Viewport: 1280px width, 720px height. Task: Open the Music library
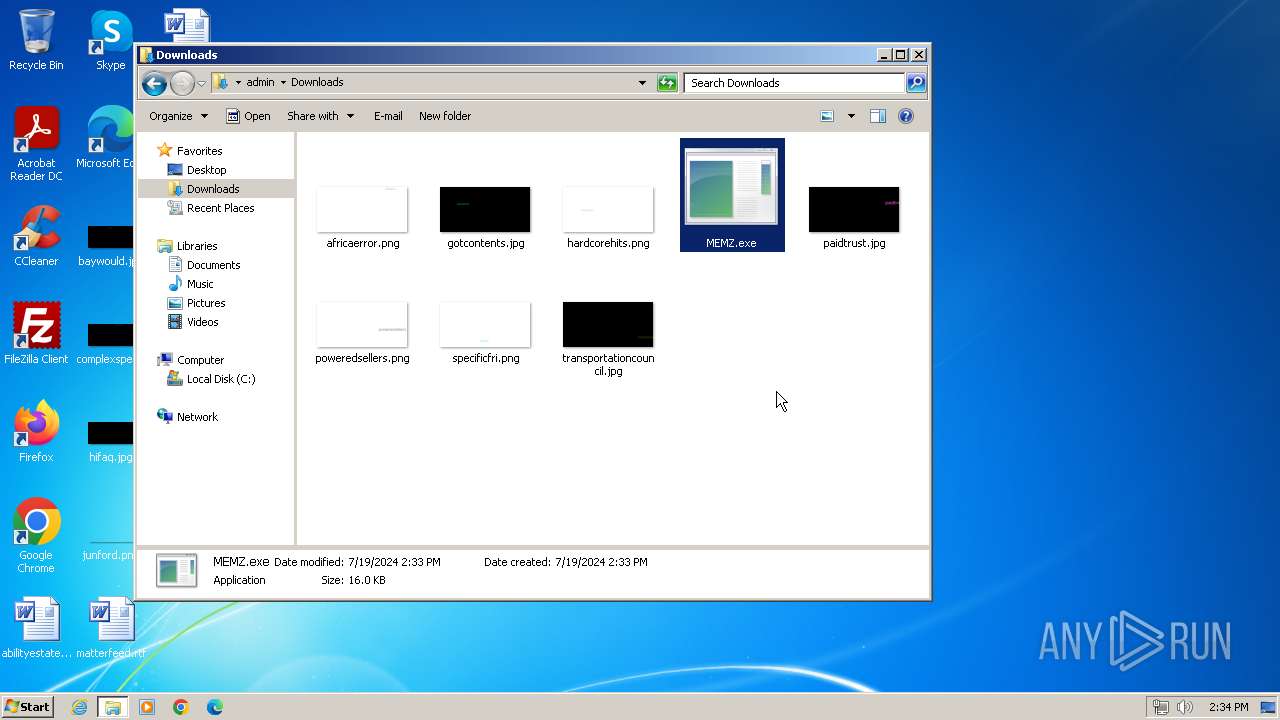(x=190, y=284)
